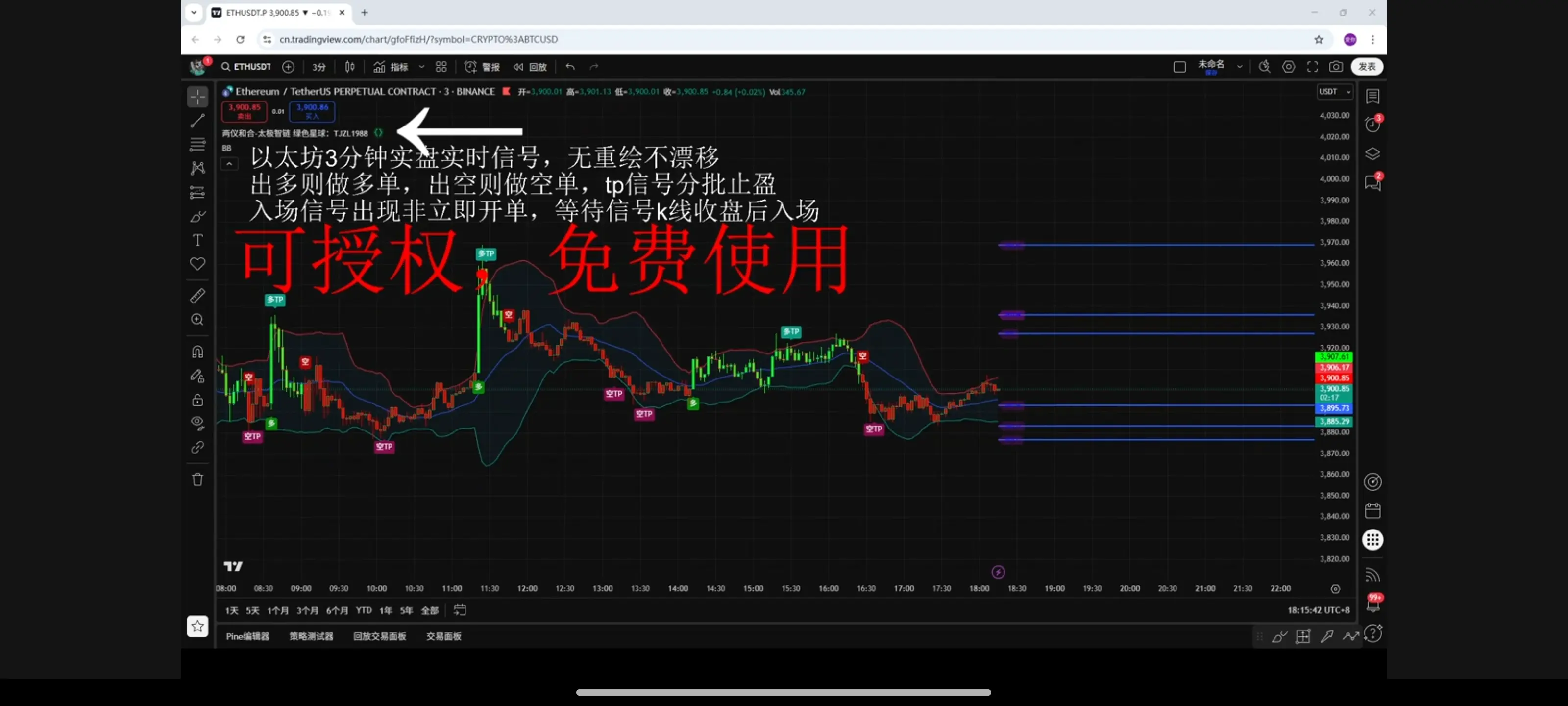Create a 警报 alert
The image size is (1568, 706).
pos(482,67)
